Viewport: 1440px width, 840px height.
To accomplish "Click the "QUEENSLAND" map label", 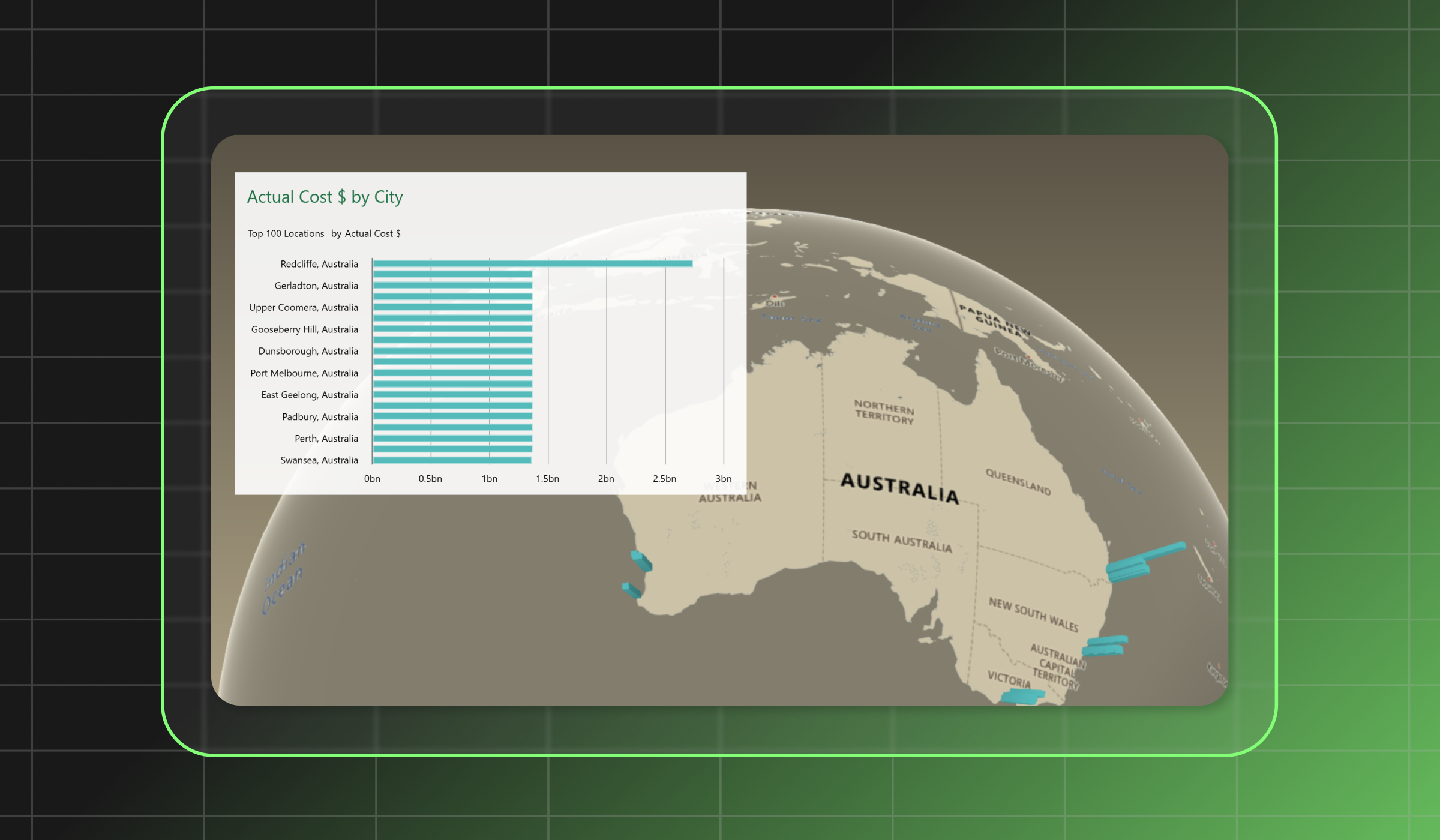I will pos(1018,482).
